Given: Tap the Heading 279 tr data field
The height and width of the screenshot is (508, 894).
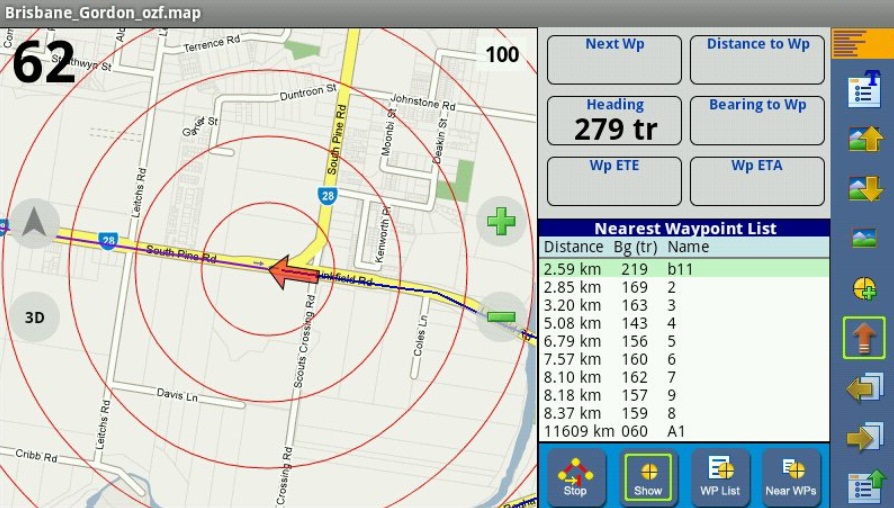Looking at the screenshot, I should click(x=615, y=121).
